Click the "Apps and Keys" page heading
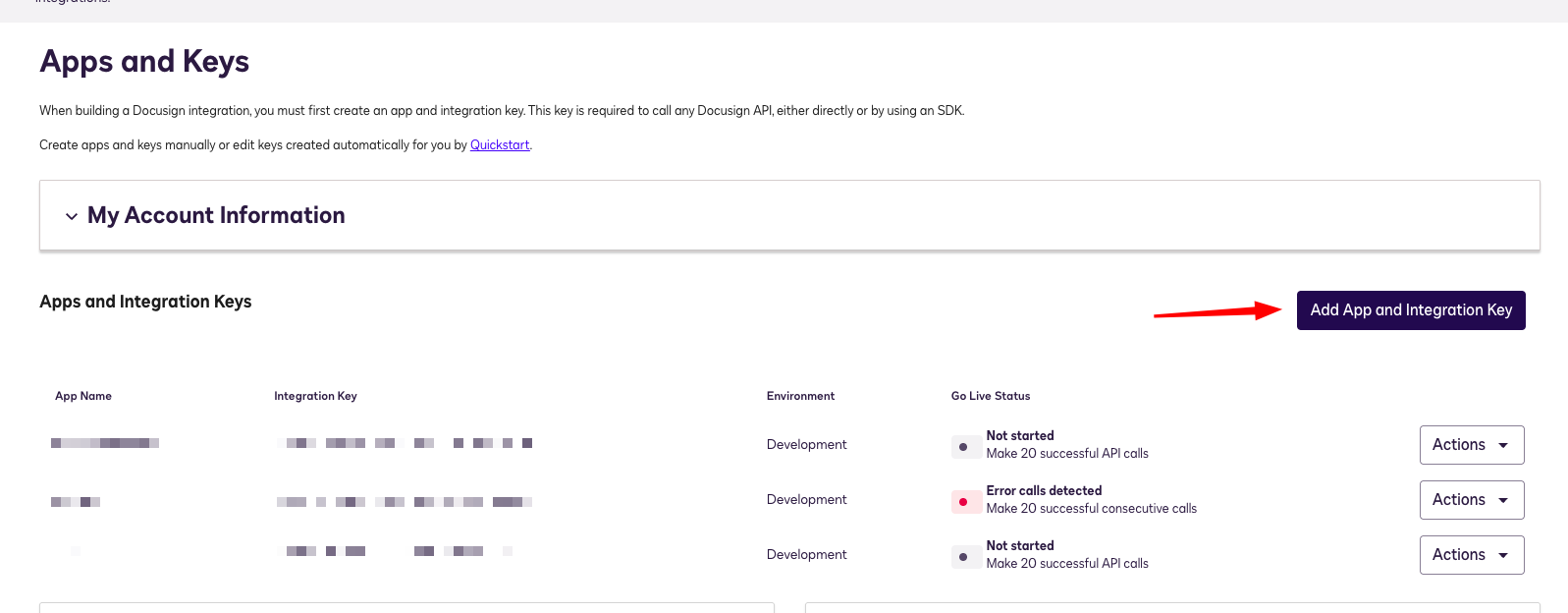 click(x=144, y=61)
